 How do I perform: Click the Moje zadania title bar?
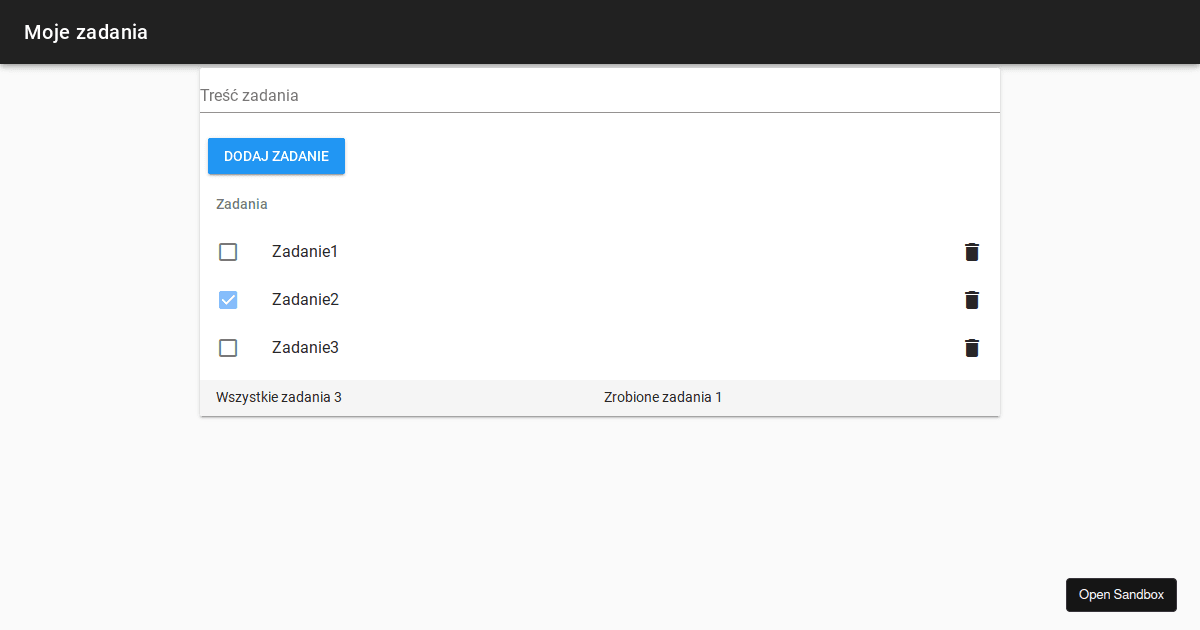click(86, 32)
